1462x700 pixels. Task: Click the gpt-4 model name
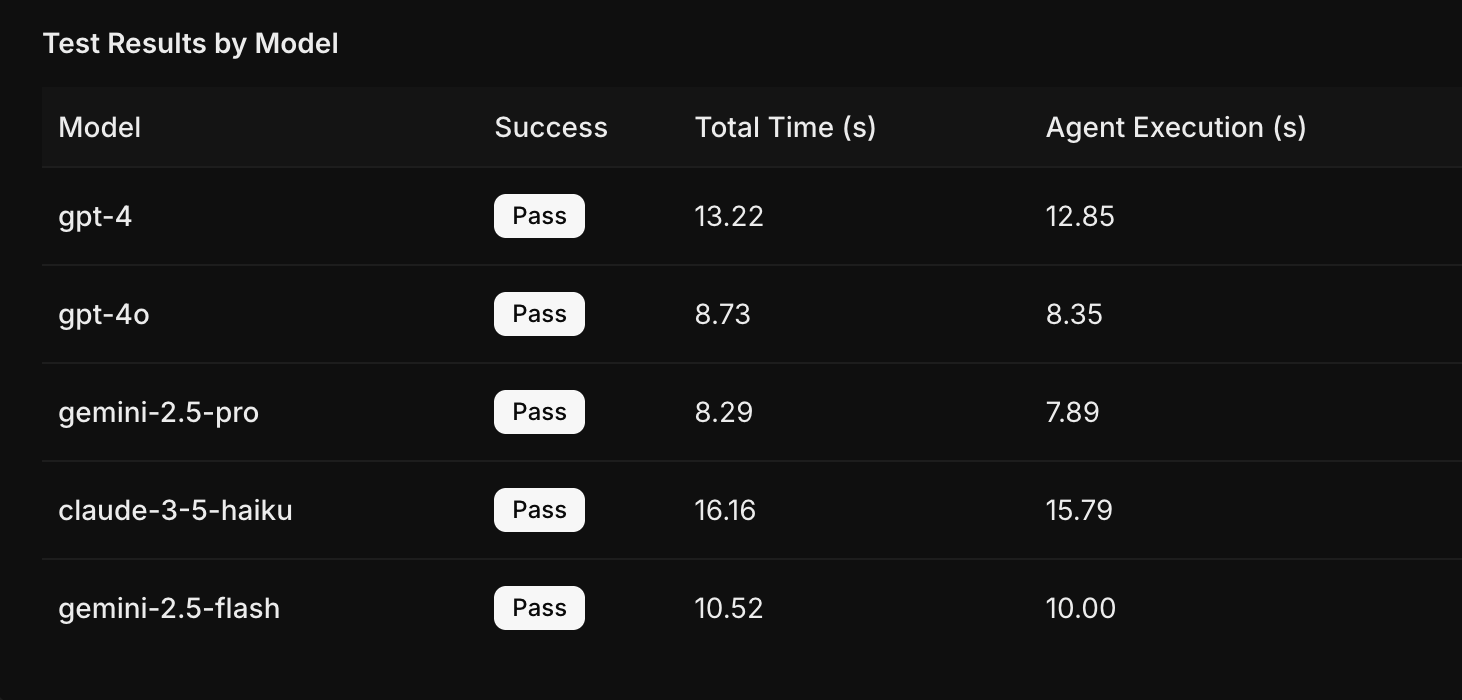click(95, 216)
